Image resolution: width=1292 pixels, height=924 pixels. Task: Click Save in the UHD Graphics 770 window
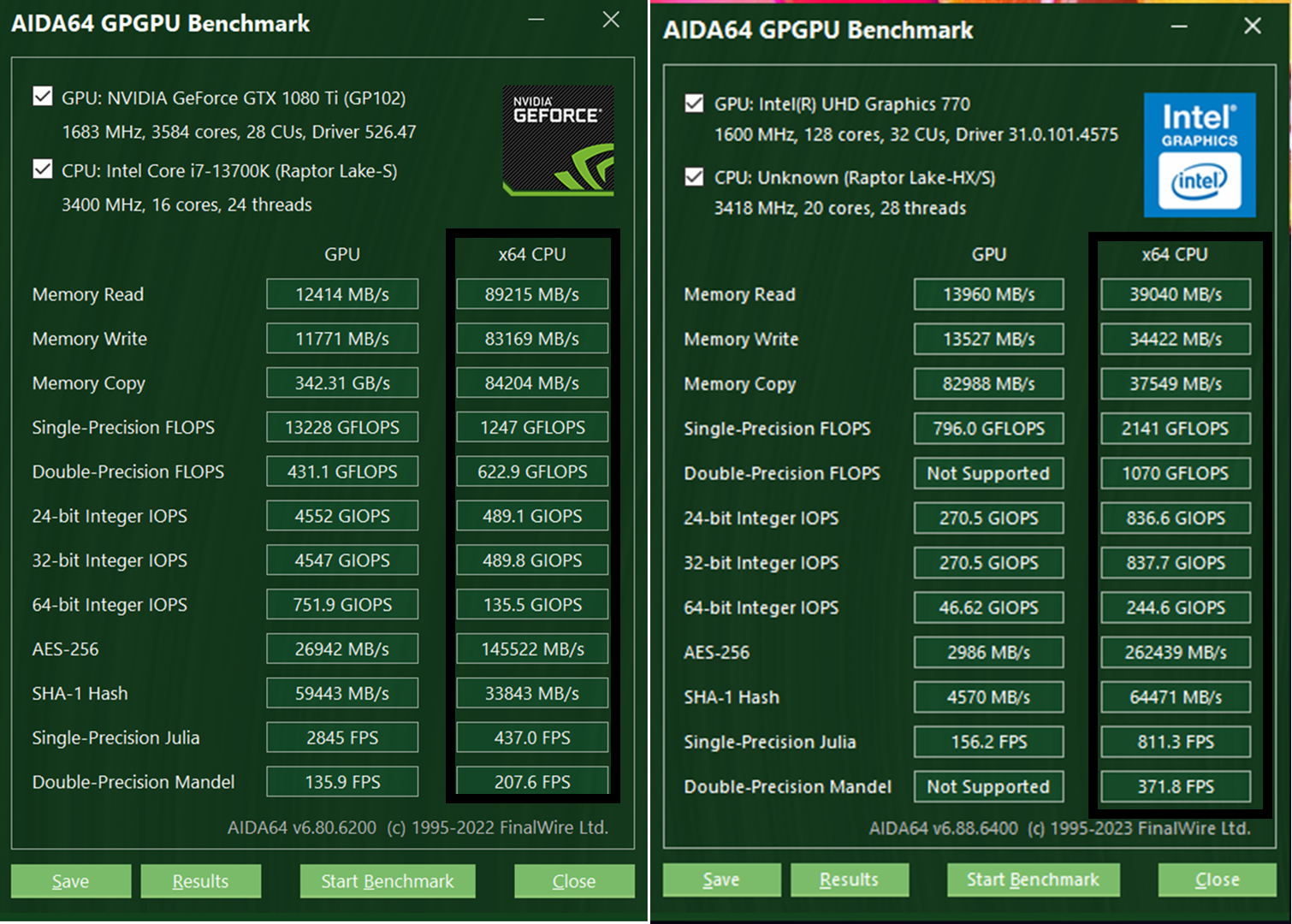point(721,880)
